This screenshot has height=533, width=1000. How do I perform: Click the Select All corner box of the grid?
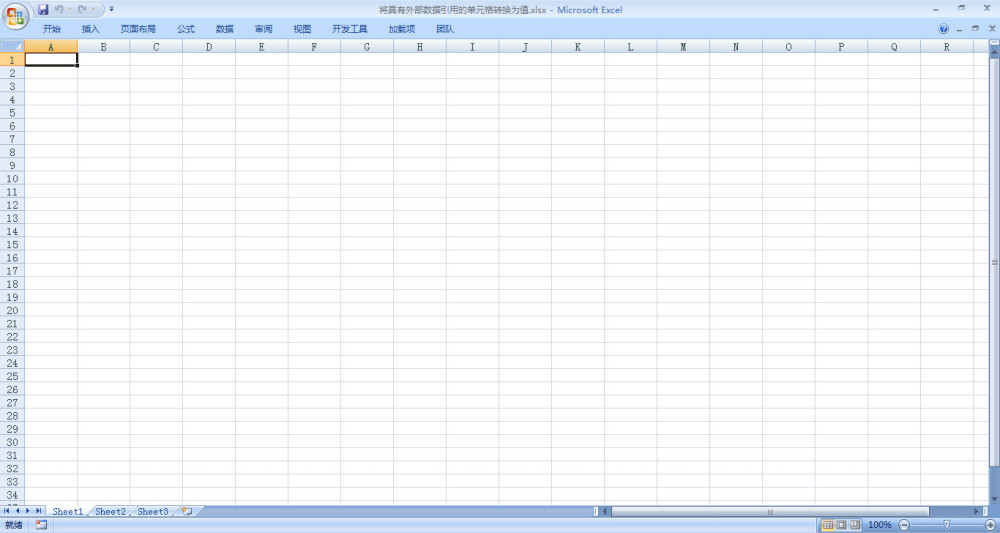point(12,47)
